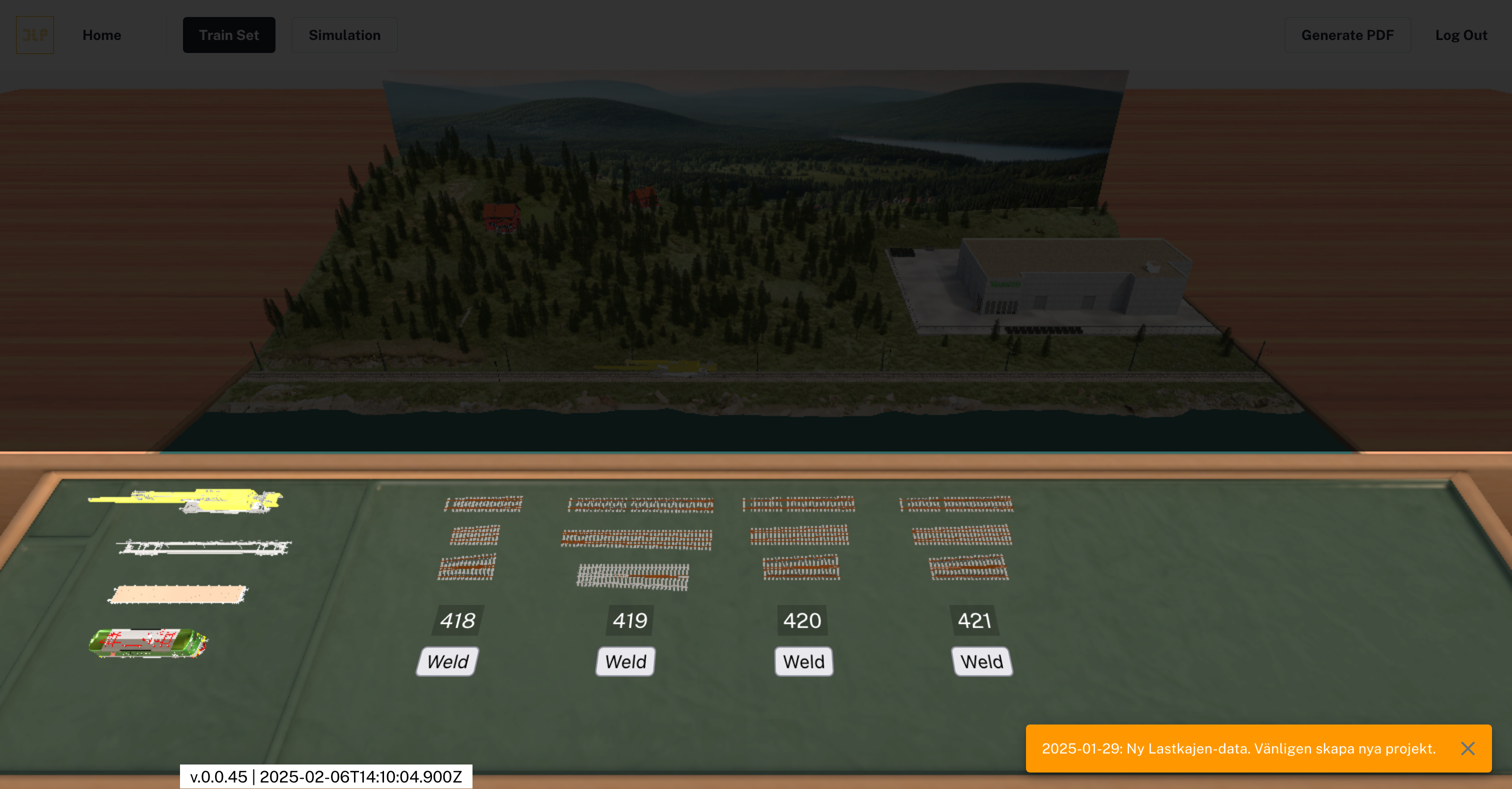Click the grey warehouse building in scene
The image size is (1512, 789).
click(x=1074, y=276)
